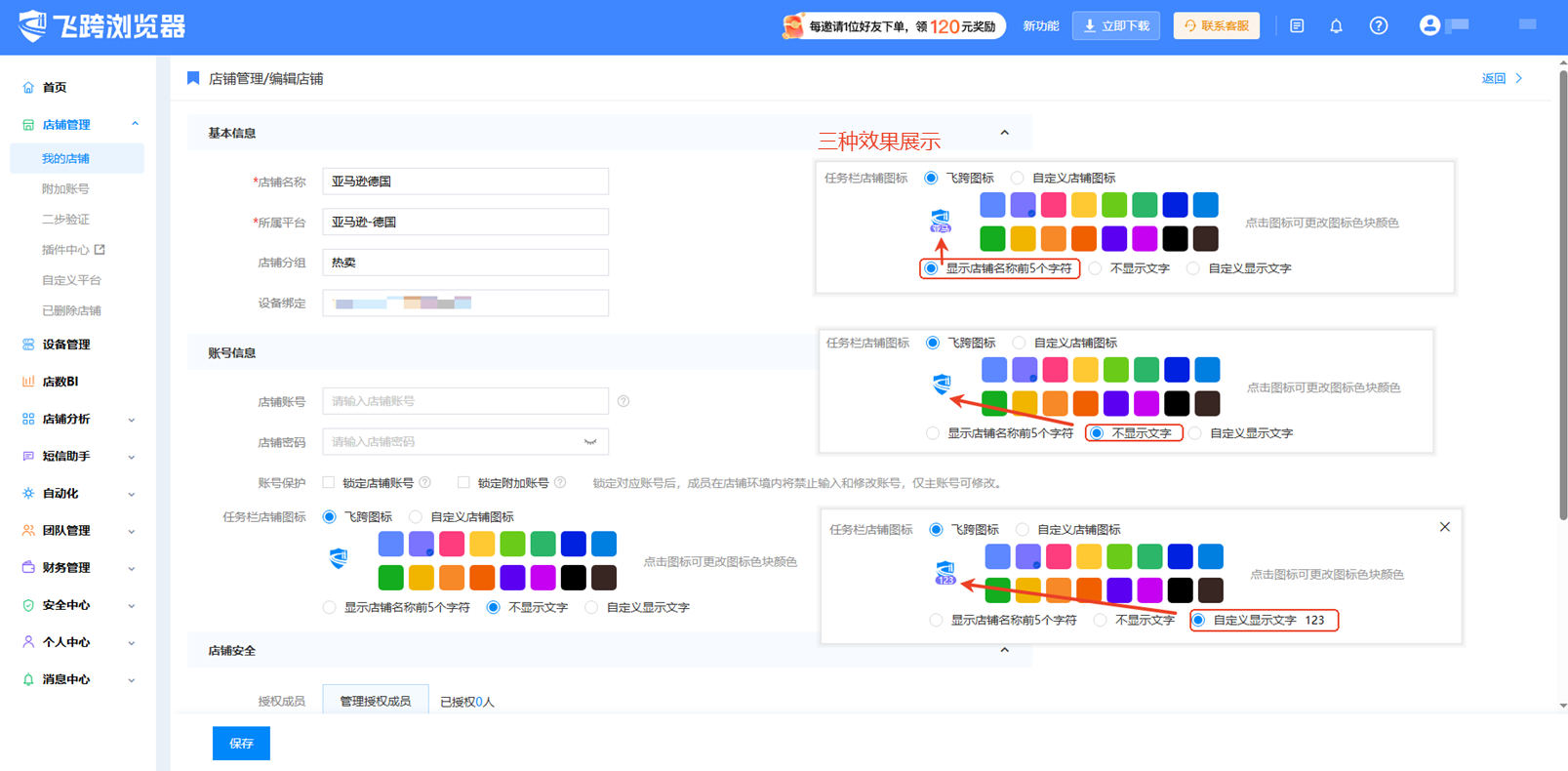The height and width of the screenshot is (771, 1568).
Task: Open 插件中心 in the sidebar
Action: point(65,250)
